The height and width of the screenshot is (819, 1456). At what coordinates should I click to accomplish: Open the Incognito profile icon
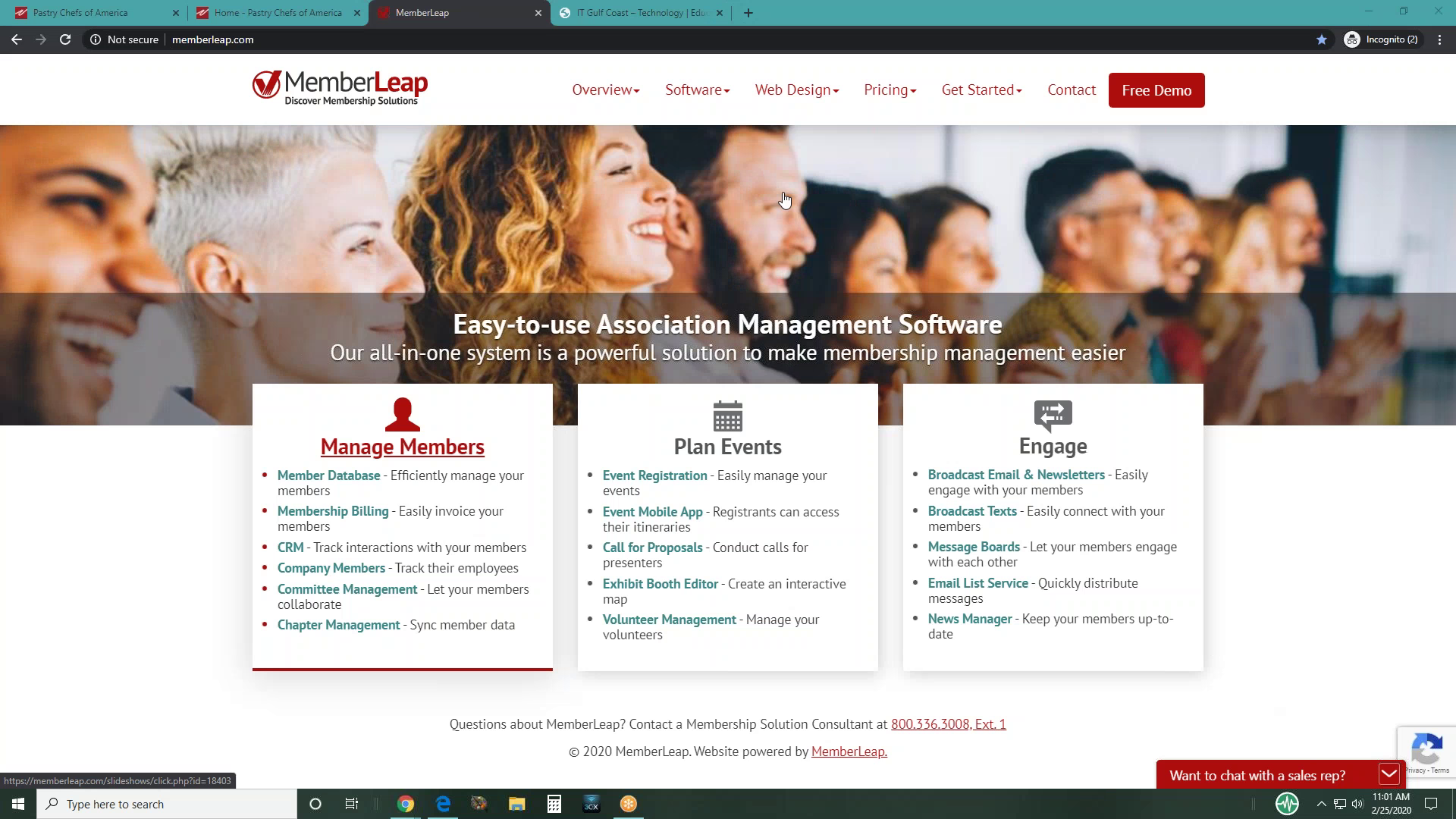point(1352,39)
